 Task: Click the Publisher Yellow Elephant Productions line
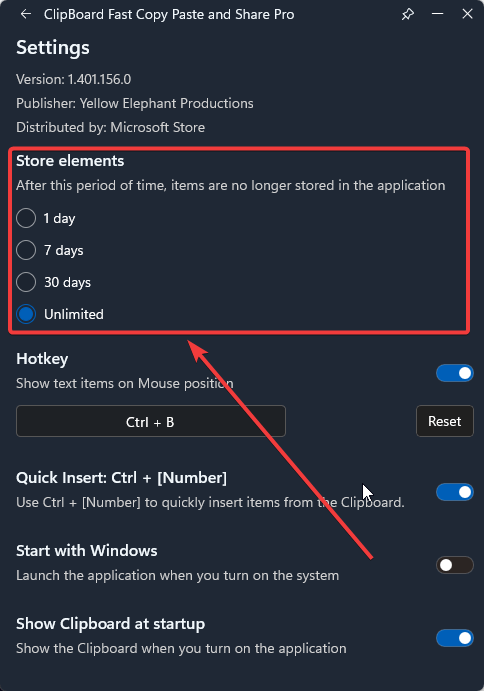click(x=135, y=104)
